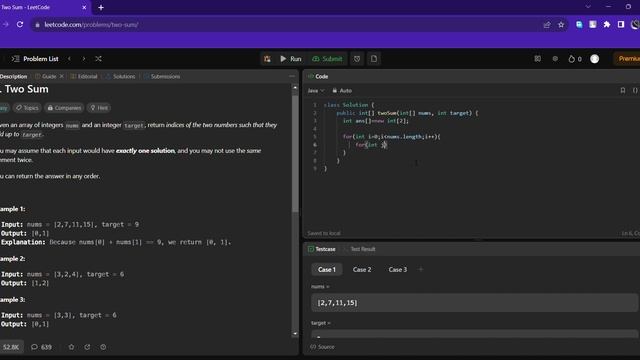Click the browser share page icon
640x360 pixels.
click(x=547, y=24)
